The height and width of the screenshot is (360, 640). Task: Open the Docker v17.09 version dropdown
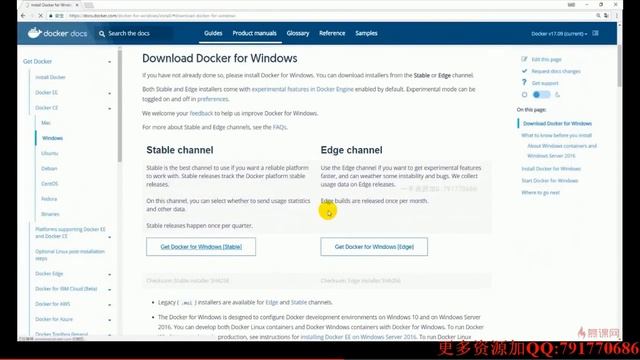point(559,33)
